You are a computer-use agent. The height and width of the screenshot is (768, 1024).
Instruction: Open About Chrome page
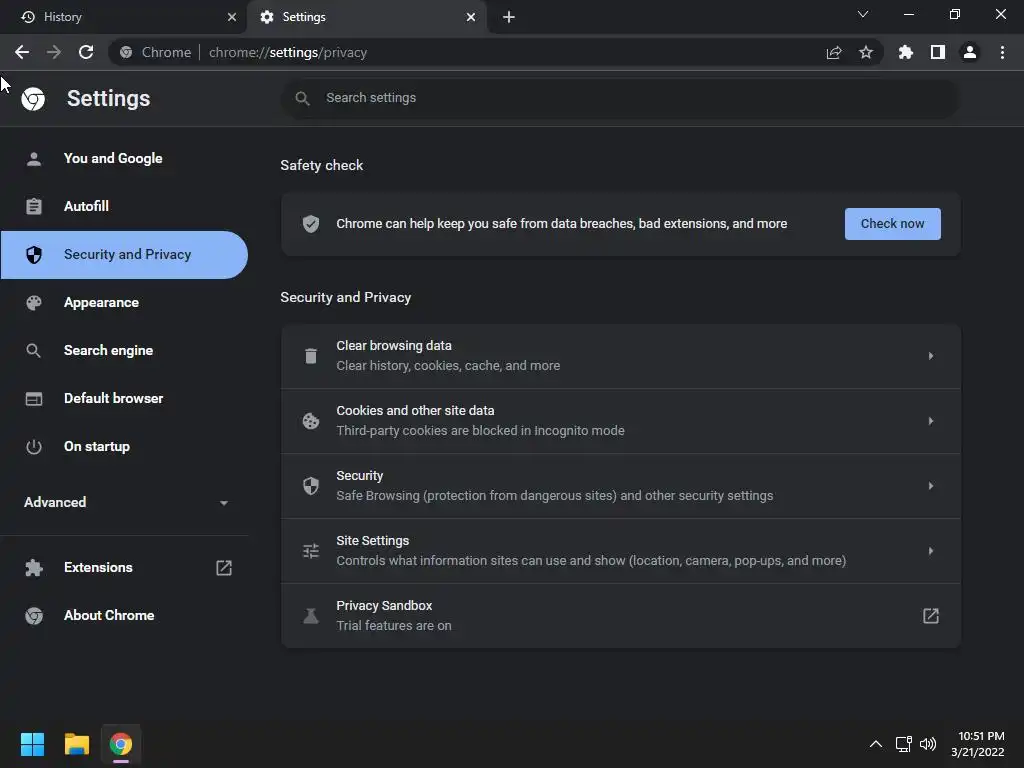click(124, 616)
